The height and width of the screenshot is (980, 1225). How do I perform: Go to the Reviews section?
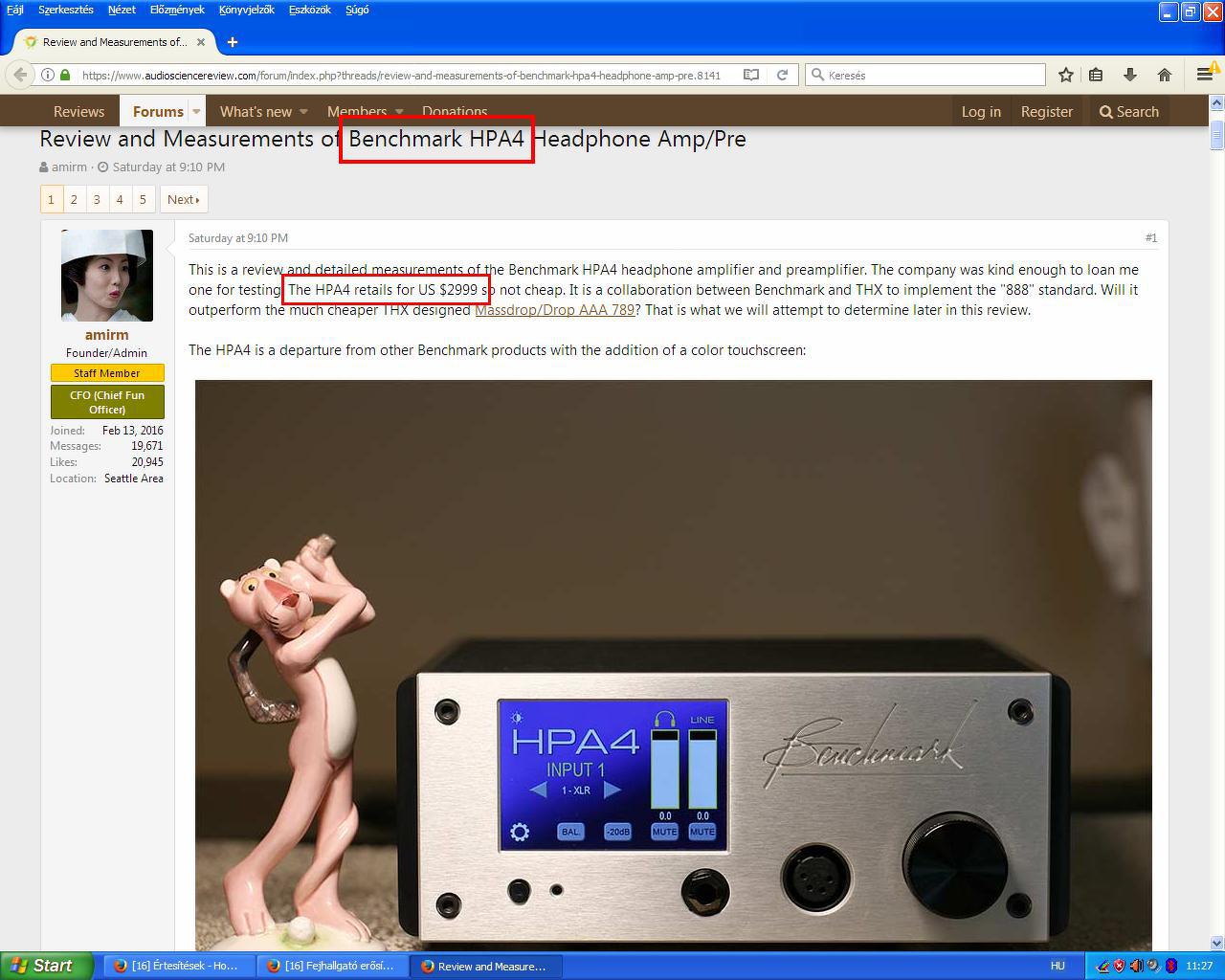pos(78,111)
